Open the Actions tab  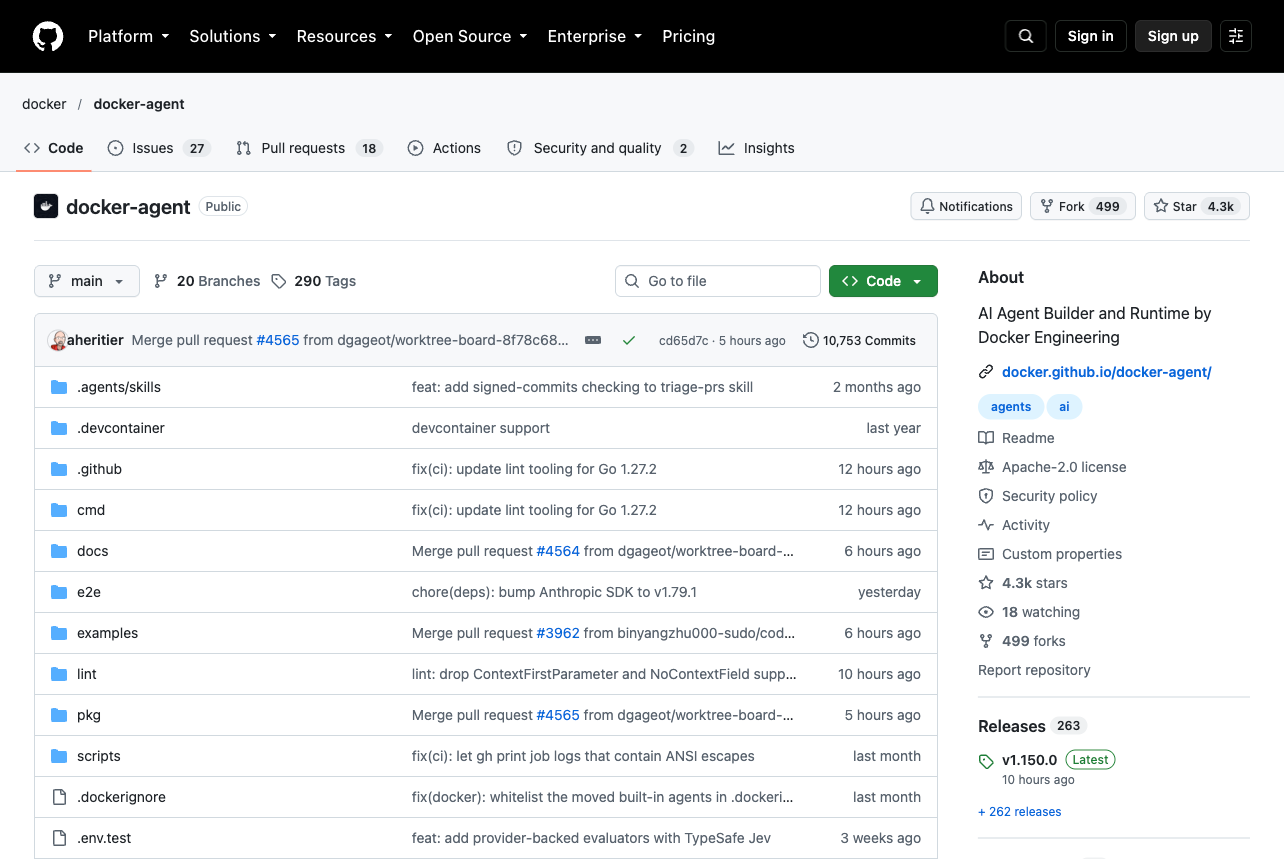click(x=444, y=148)
